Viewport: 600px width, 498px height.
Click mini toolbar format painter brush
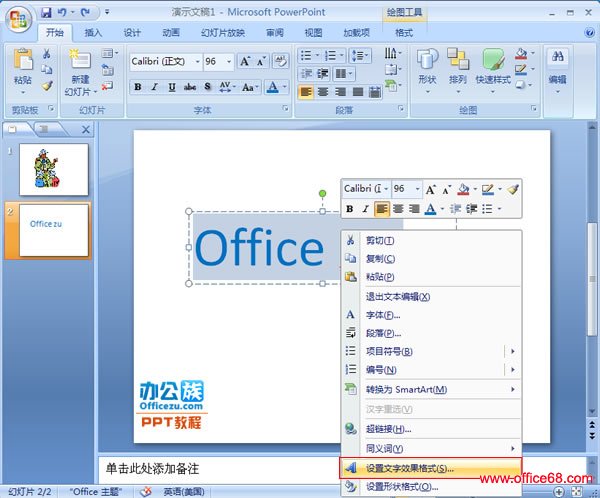pyautogui.click(x=513, y=189)
